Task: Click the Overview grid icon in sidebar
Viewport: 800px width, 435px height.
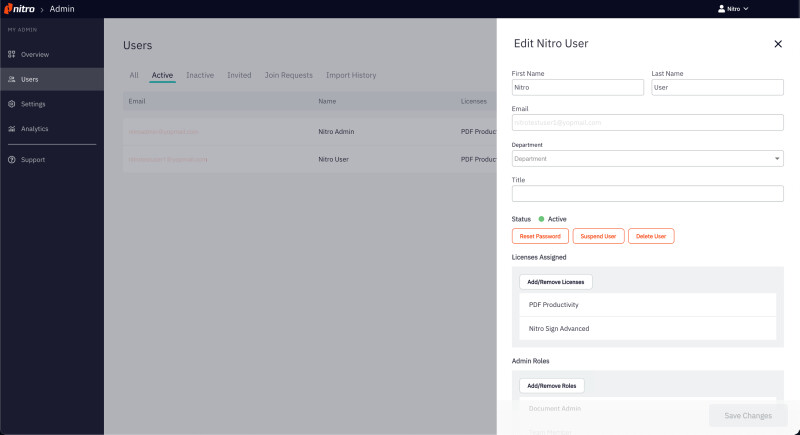Action: click(x=11, y=54)
